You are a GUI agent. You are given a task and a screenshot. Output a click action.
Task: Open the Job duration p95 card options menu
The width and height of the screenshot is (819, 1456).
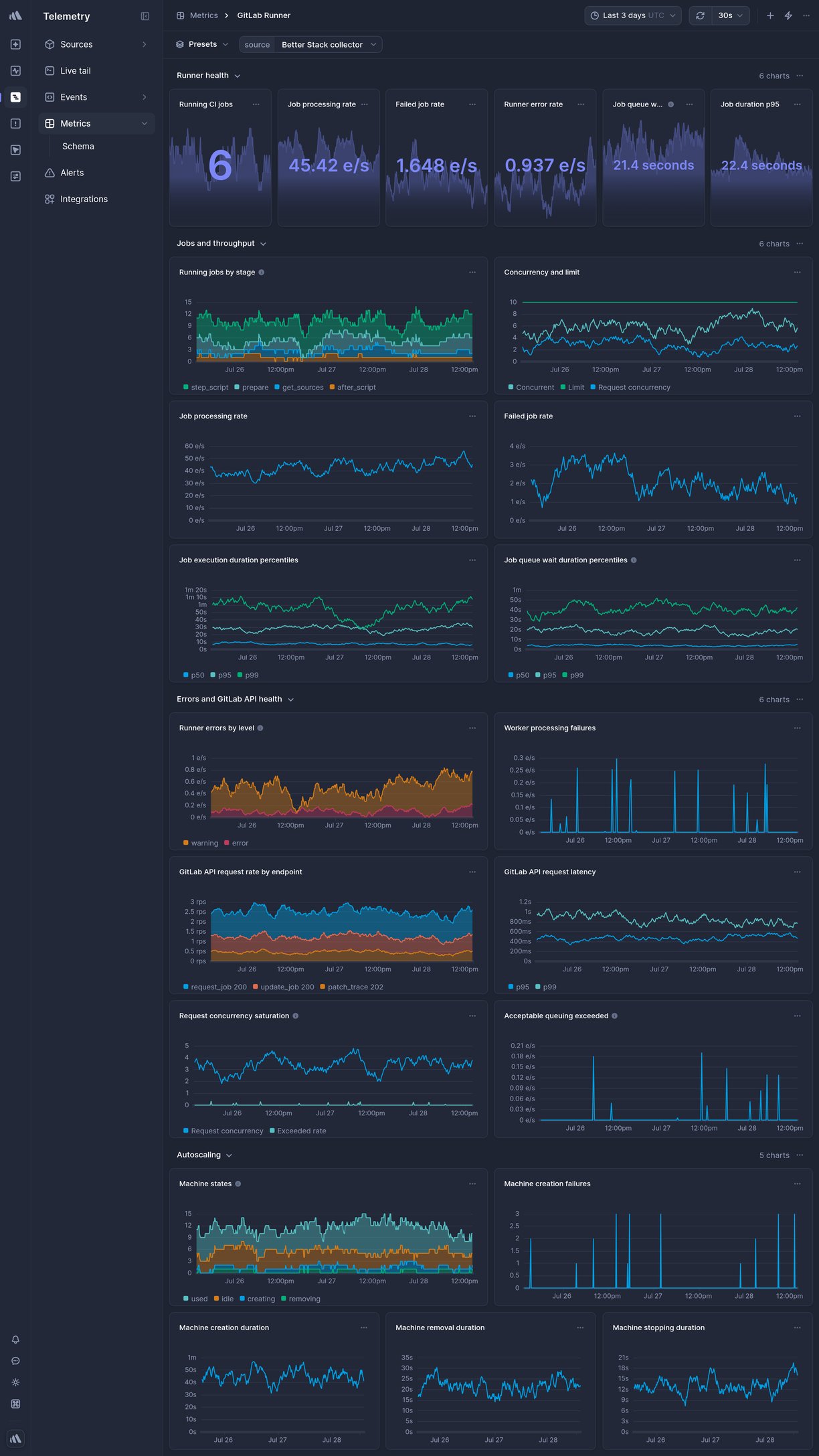(x=798, y=104)
